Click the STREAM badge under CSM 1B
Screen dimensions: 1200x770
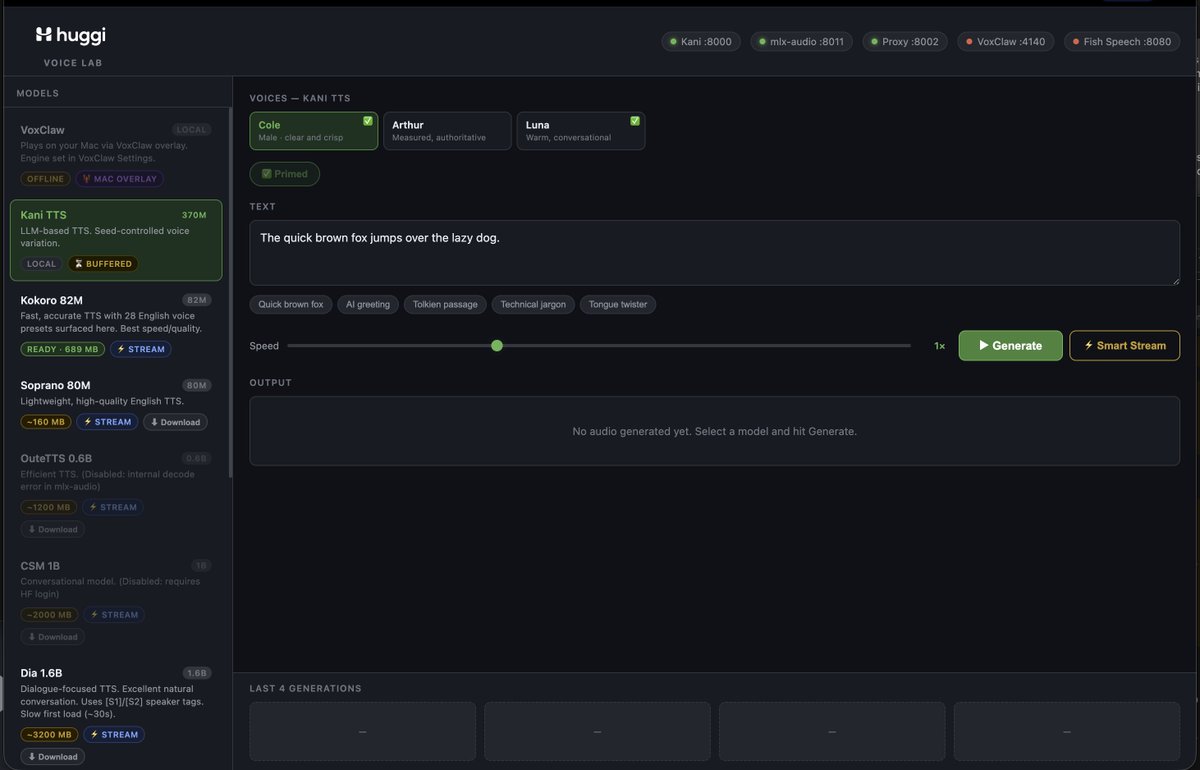(113, 615)
